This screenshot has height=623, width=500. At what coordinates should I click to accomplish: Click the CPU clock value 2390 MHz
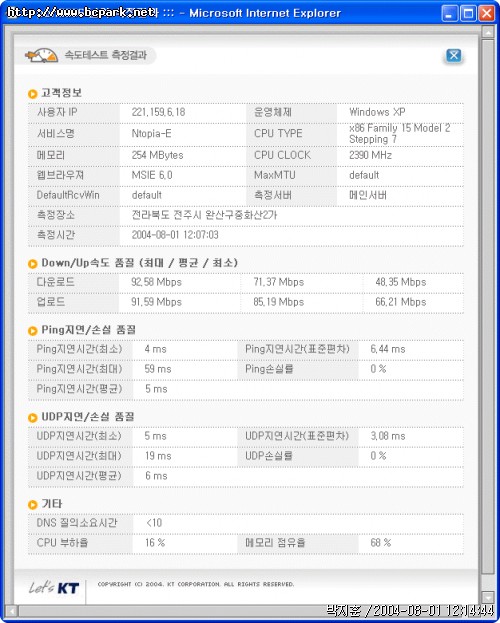pos(370,155)
